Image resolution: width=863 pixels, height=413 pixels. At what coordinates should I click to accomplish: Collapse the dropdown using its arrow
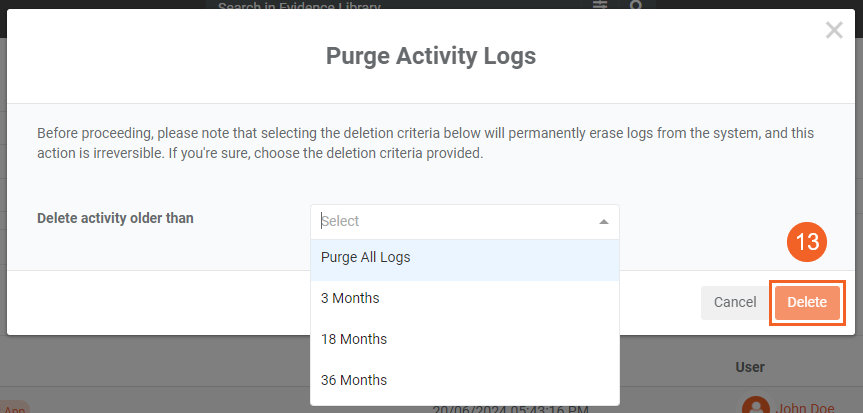[603, 222]
